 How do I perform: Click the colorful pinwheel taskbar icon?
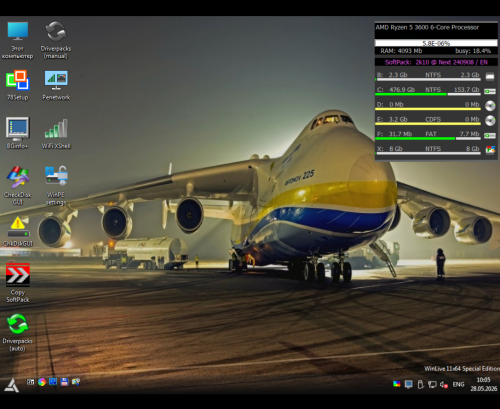point(42,382)
